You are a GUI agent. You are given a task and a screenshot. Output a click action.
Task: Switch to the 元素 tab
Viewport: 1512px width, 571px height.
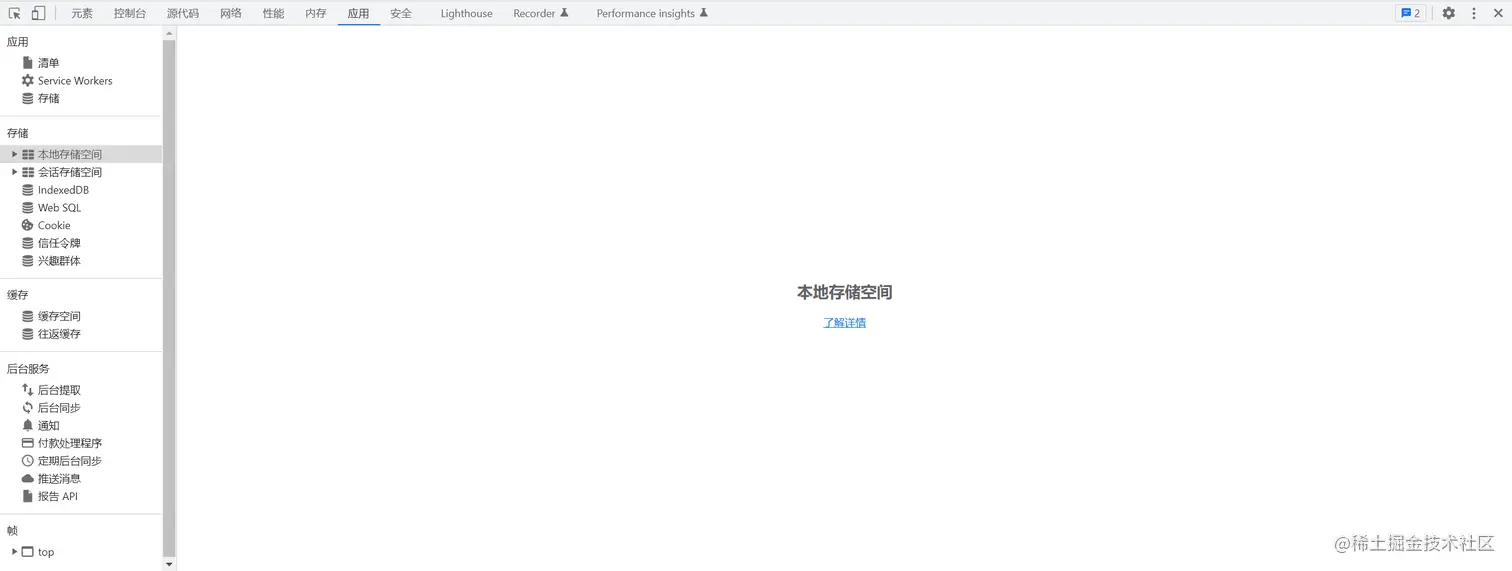(82, 13)
